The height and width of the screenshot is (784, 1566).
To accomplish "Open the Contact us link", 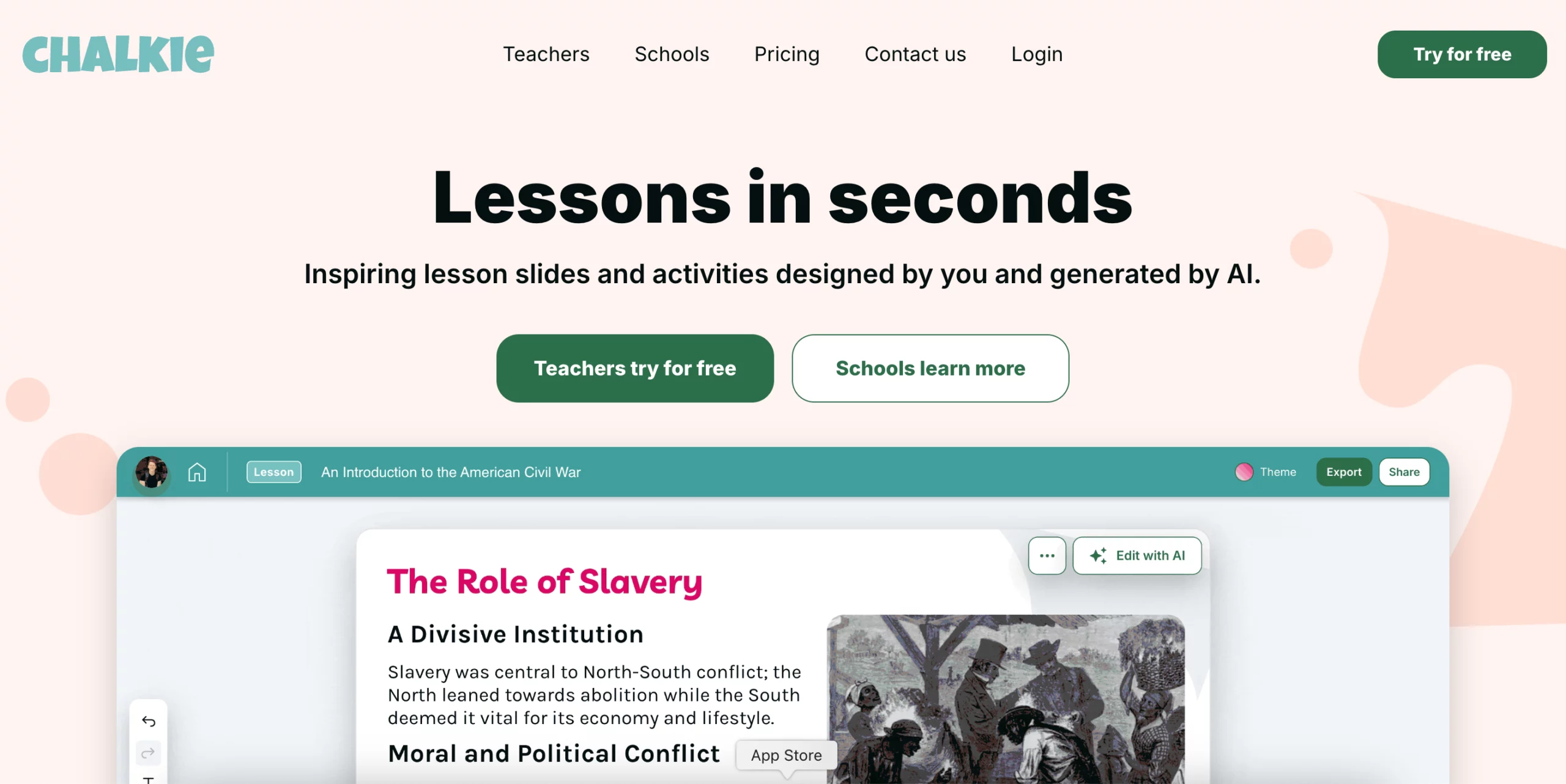I will [x=915, y=54].
